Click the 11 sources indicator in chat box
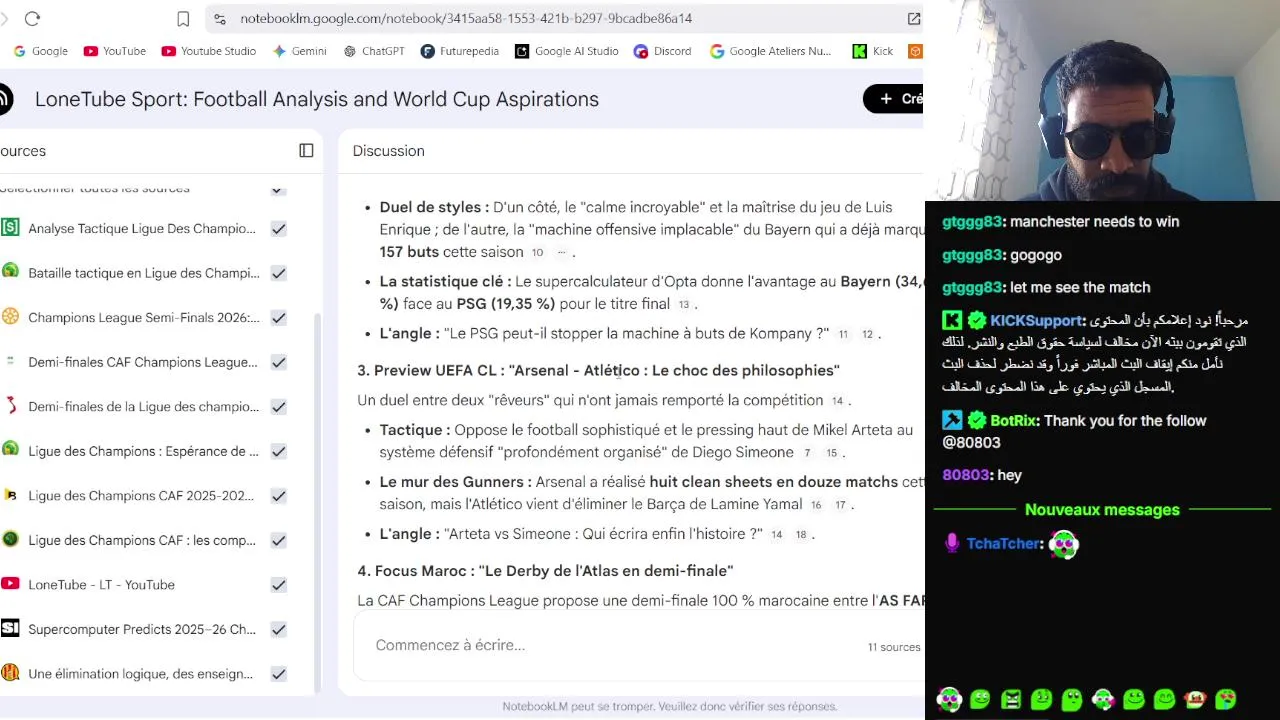Screen dimensions: 1280x720 tap(893, 647)
